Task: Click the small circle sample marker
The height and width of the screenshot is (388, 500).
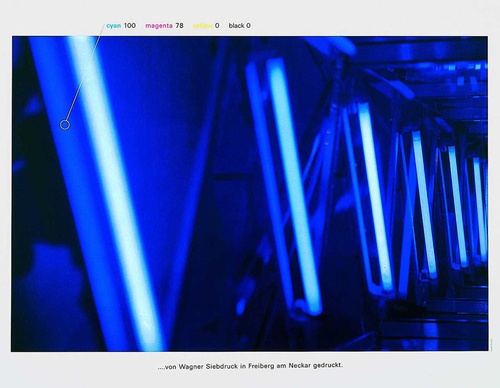Action: pyautogui.click(x=65, y=125)
